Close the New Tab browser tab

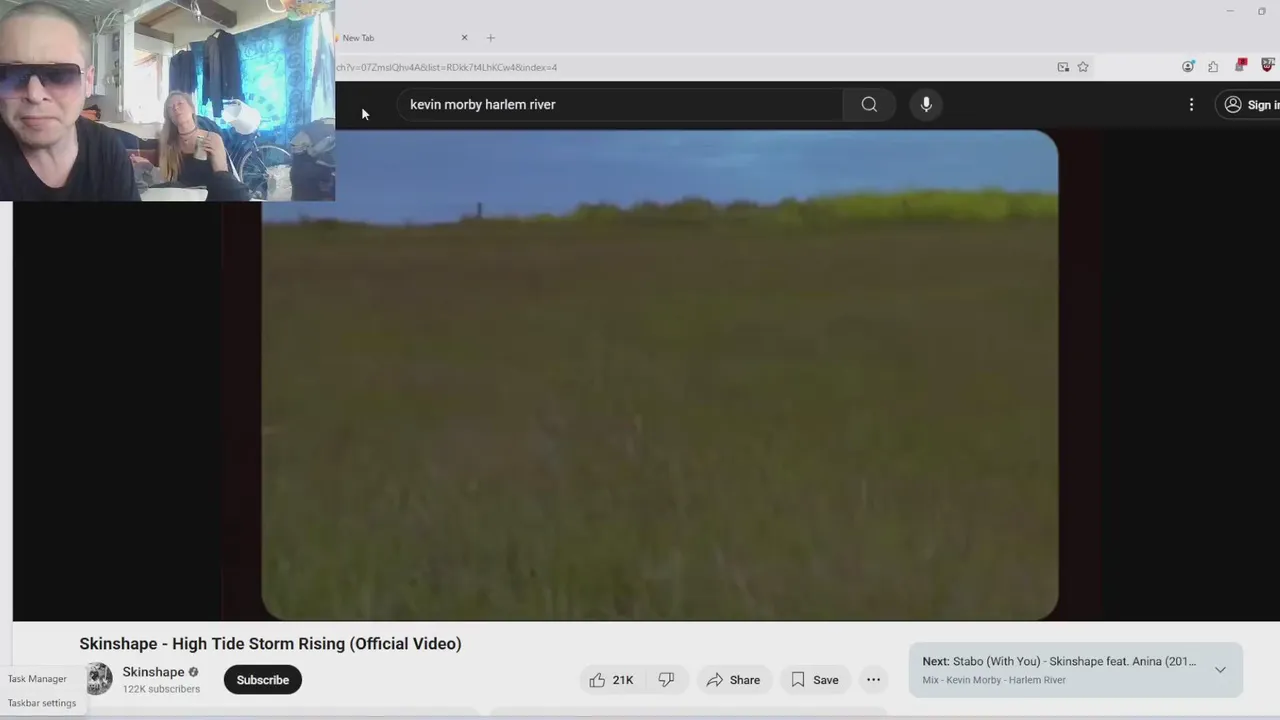tap(464, 38)
